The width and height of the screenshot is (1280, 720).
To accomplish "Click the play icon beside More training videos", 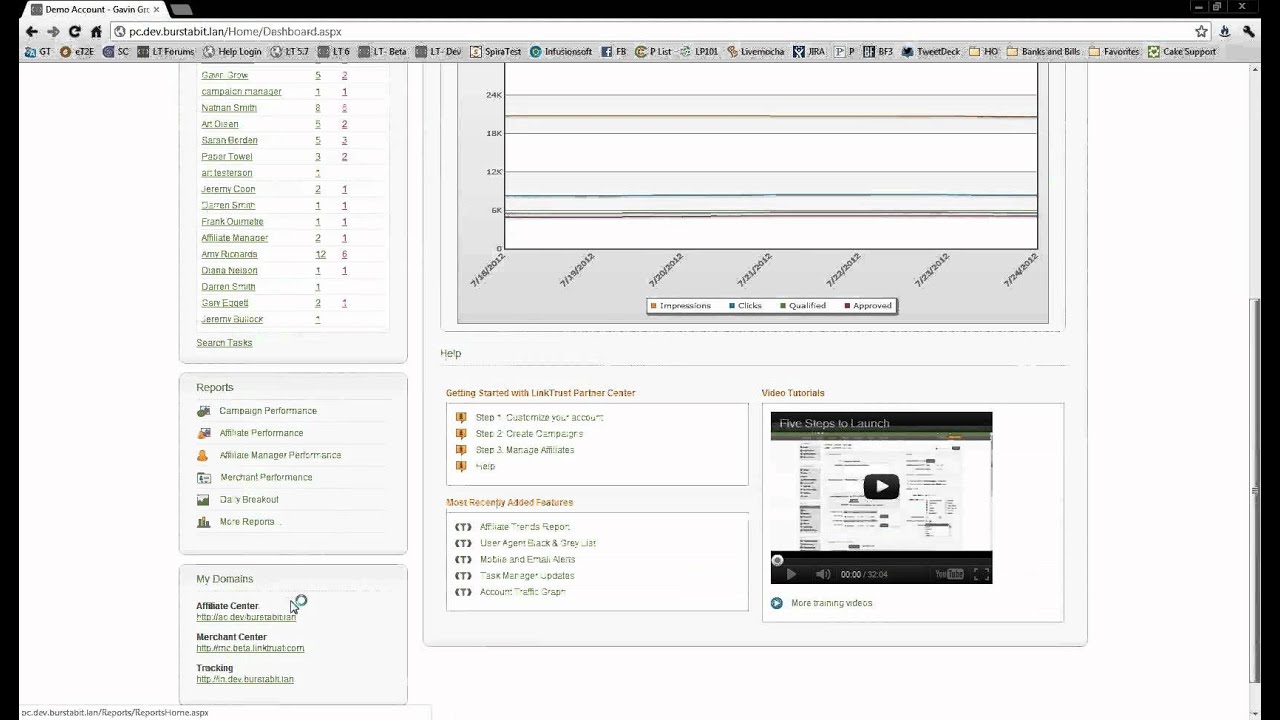I will coord(777,603).
